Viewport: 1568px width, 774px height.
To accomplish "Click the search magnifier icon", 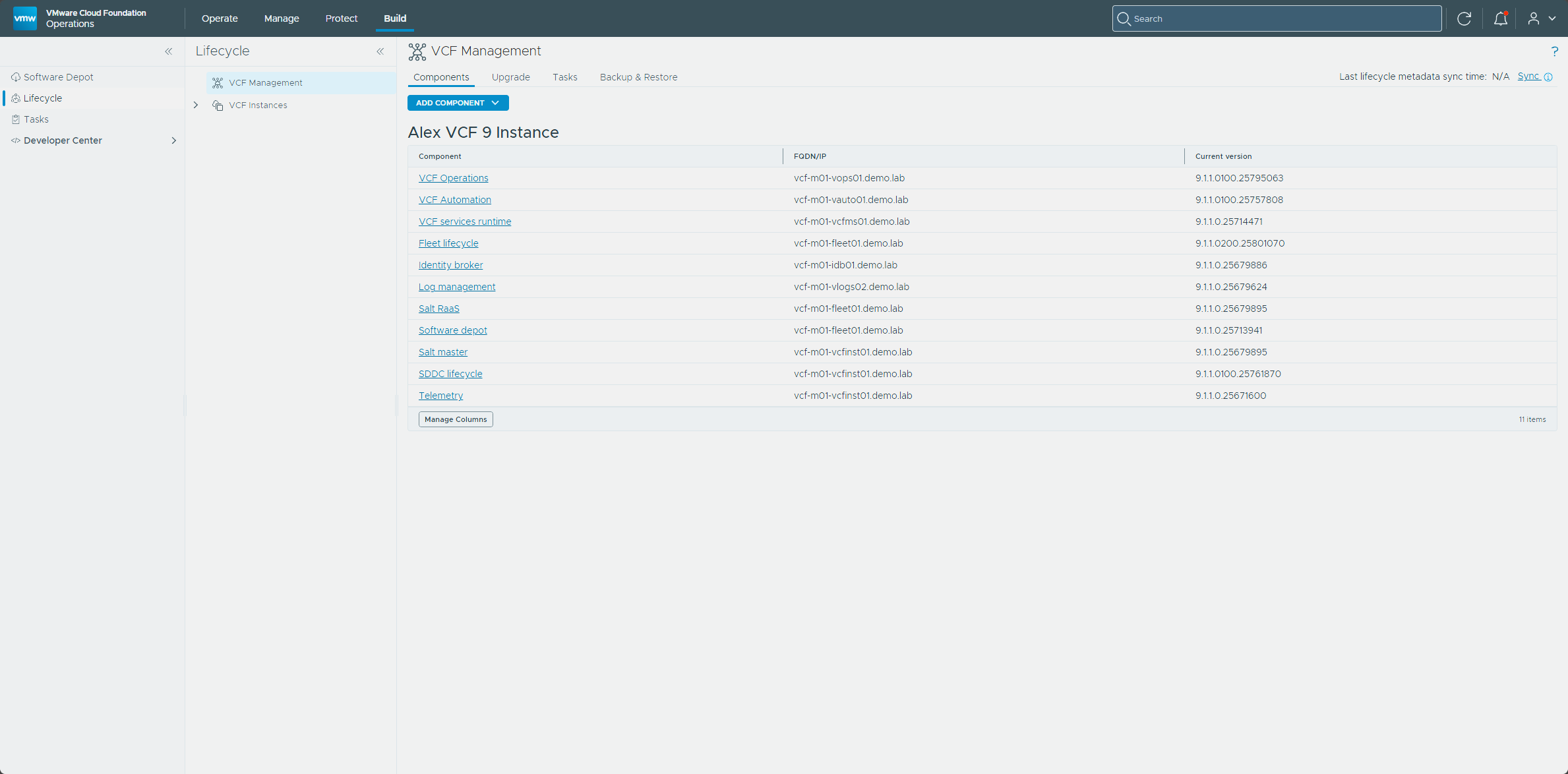I will point(1124,18).
